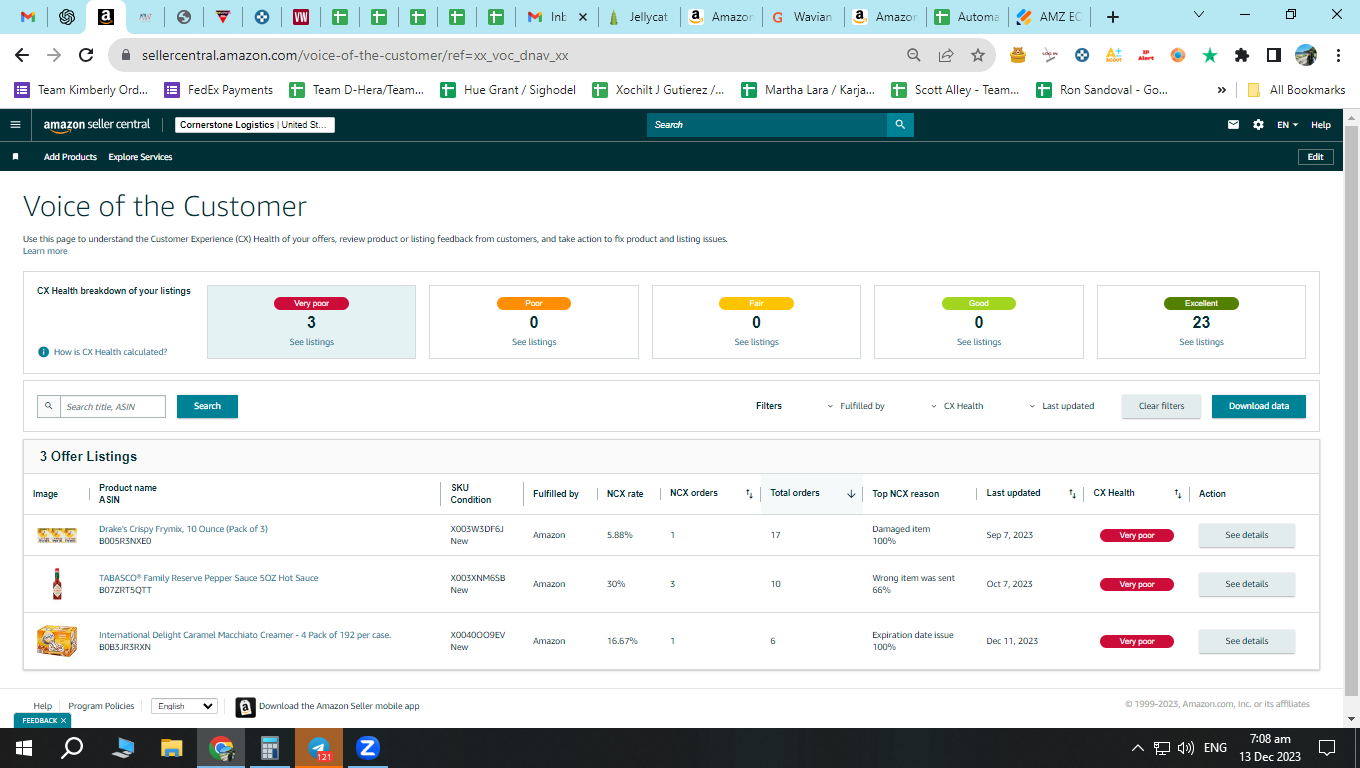Expand the Fulfilled by filter
The height and width of the screenshot is (768, 1360).
(856, 406)
